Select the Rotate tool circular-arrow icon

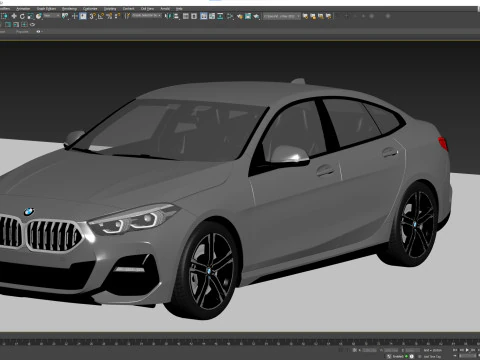22,16
